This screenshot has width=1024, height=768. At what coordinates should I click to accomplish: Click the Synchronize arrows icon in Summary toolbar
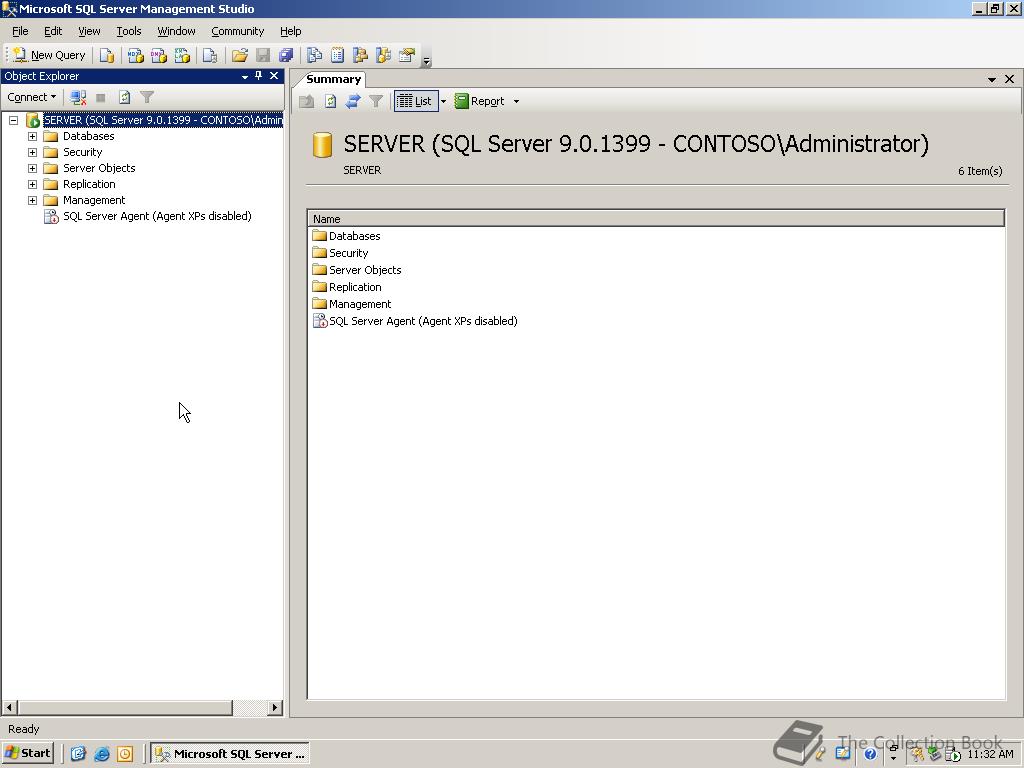coord(353,101)
